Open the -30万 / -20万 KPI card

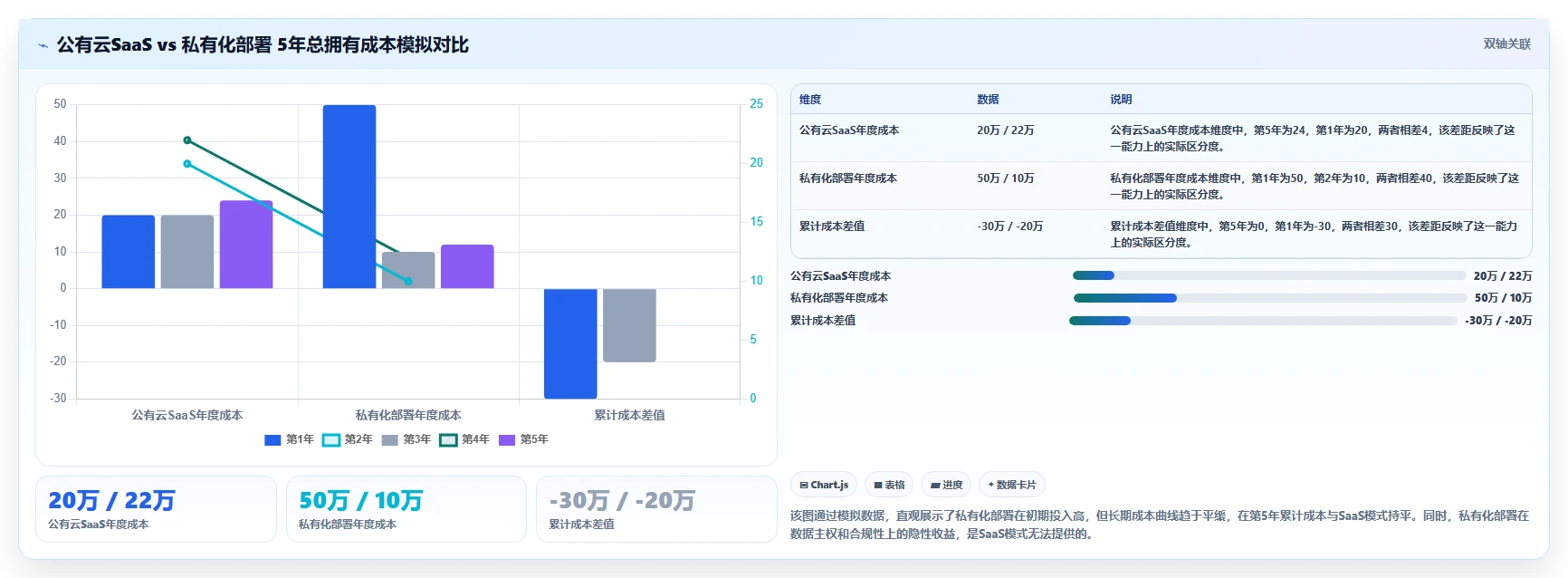(x=656, y=509)
